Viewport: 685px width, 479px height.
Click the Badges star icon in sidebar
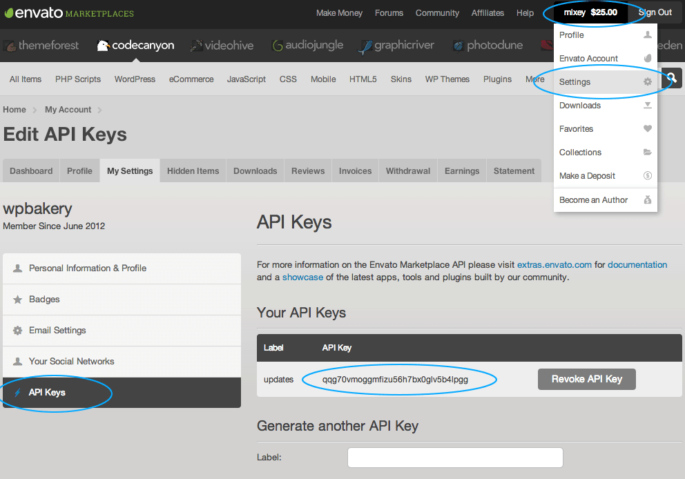(x=18, y=299)
